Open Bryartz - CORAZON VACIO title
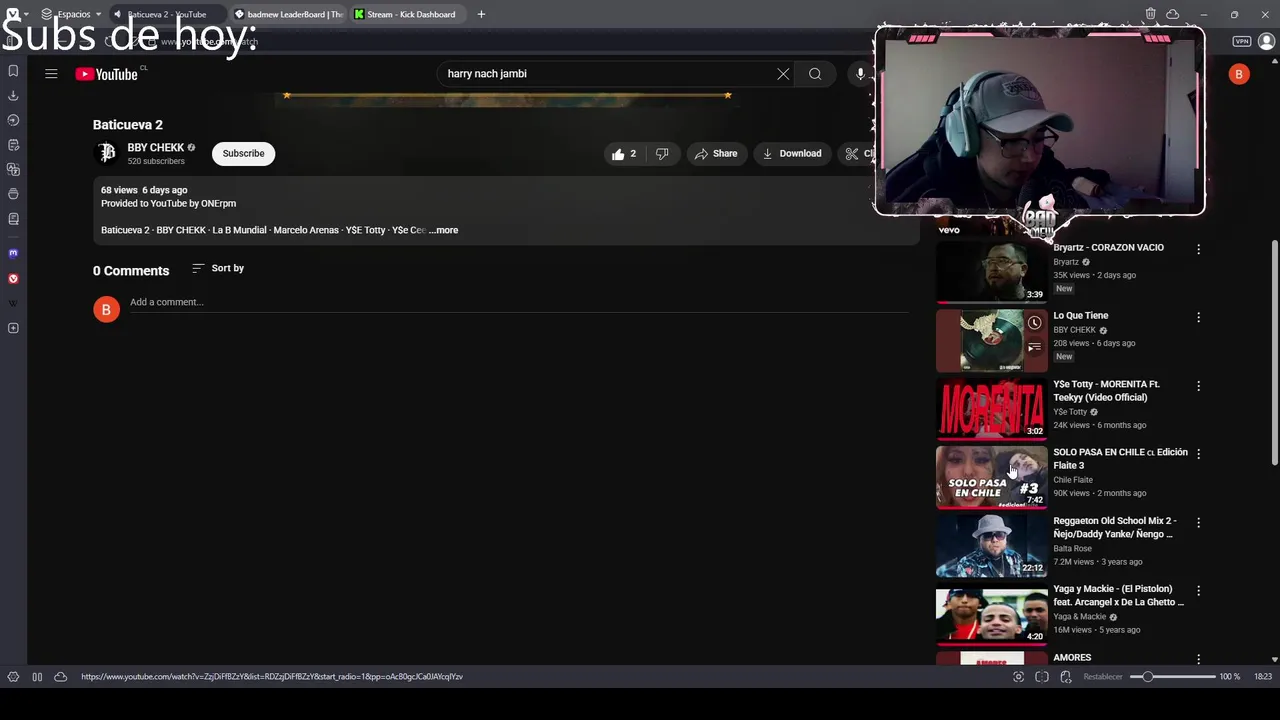Image resolution: width=1280 pixels, height=720 pixels. (x=1108, y=248)
